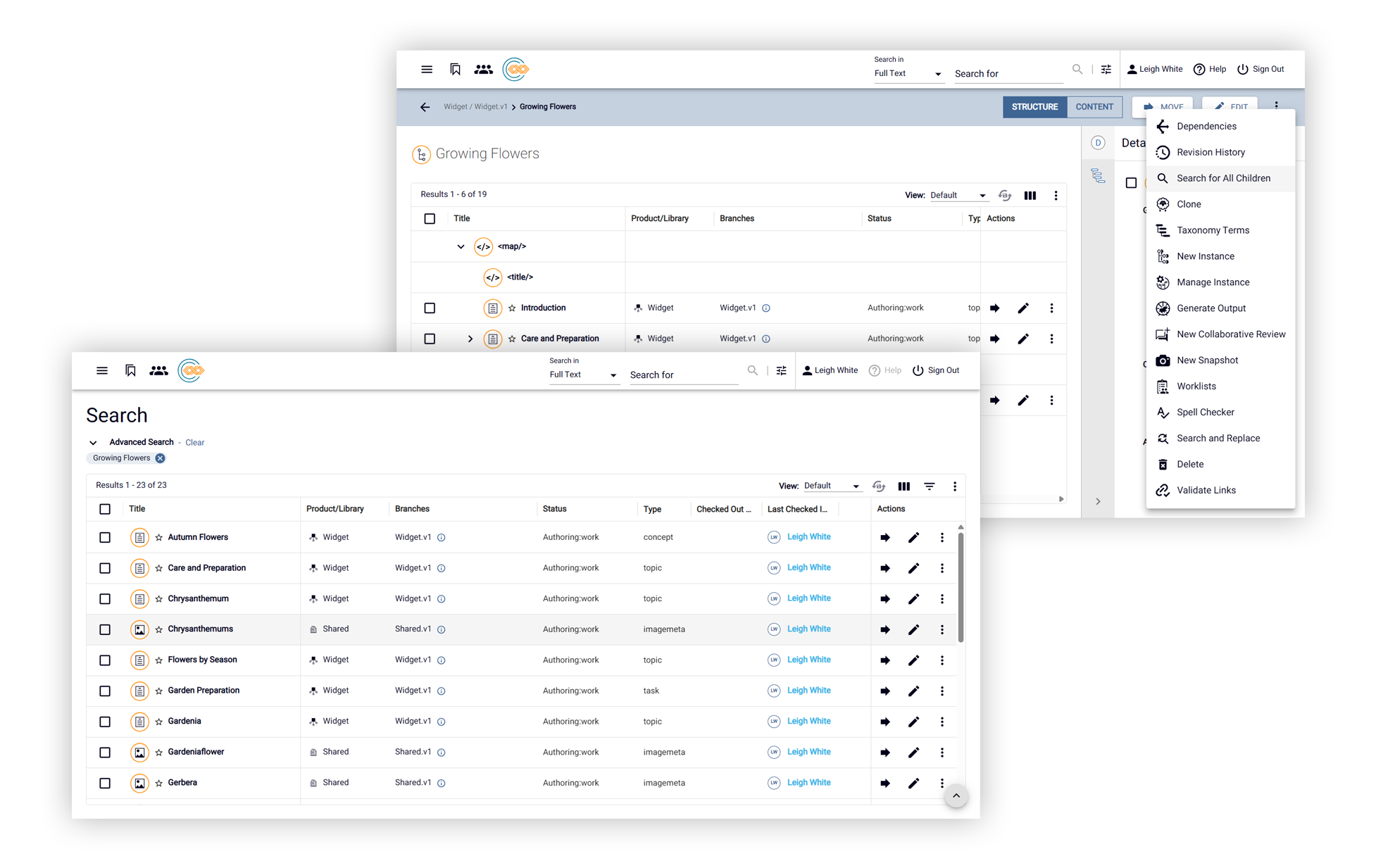Star the Gardenia item as a favorite
This screenshot has width=1376, height=868.
click(x=159, y=722)
